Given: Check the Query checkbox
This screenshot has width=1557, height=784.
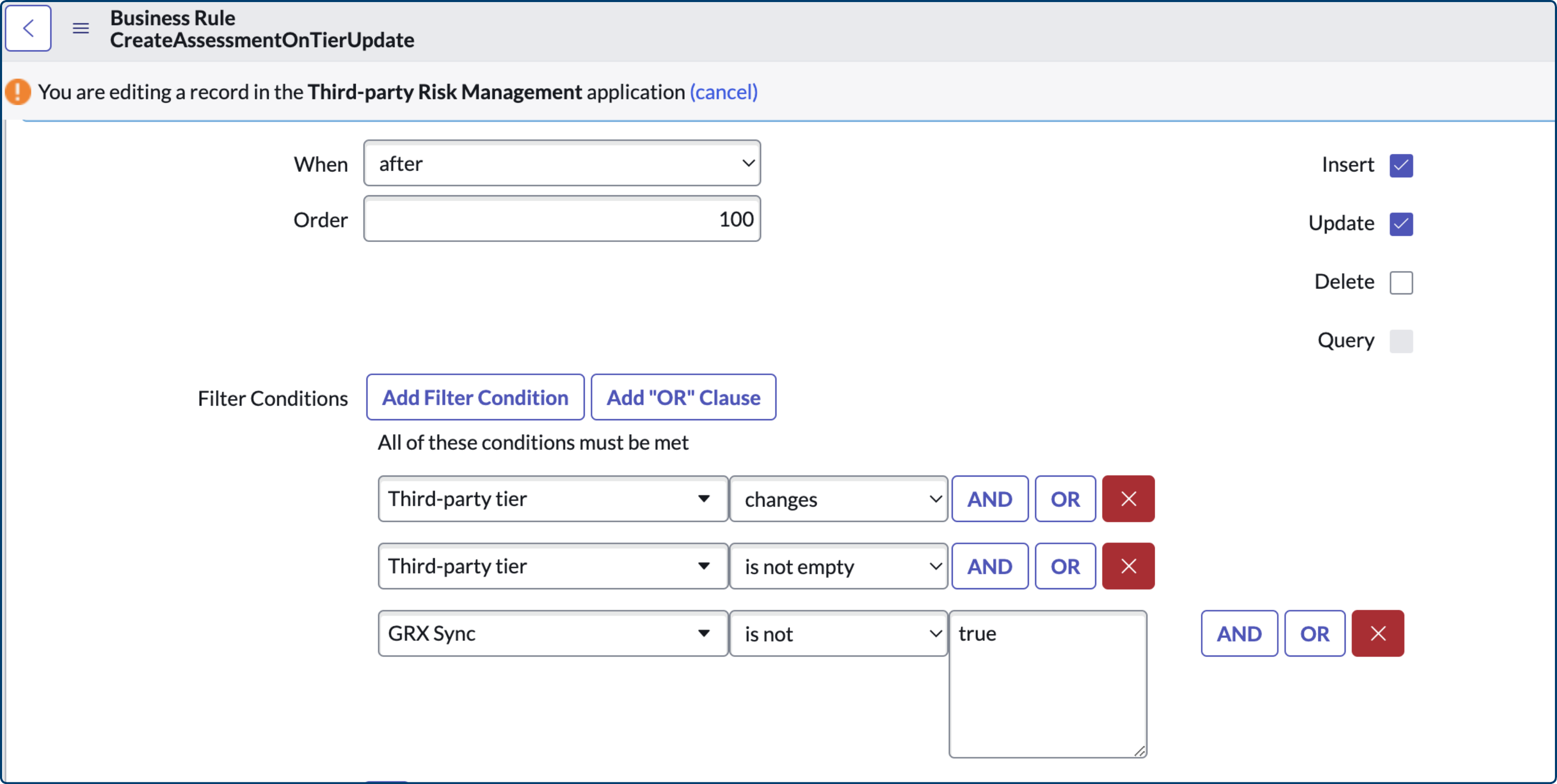Looking at the screenshot, I should [1402, 341].
